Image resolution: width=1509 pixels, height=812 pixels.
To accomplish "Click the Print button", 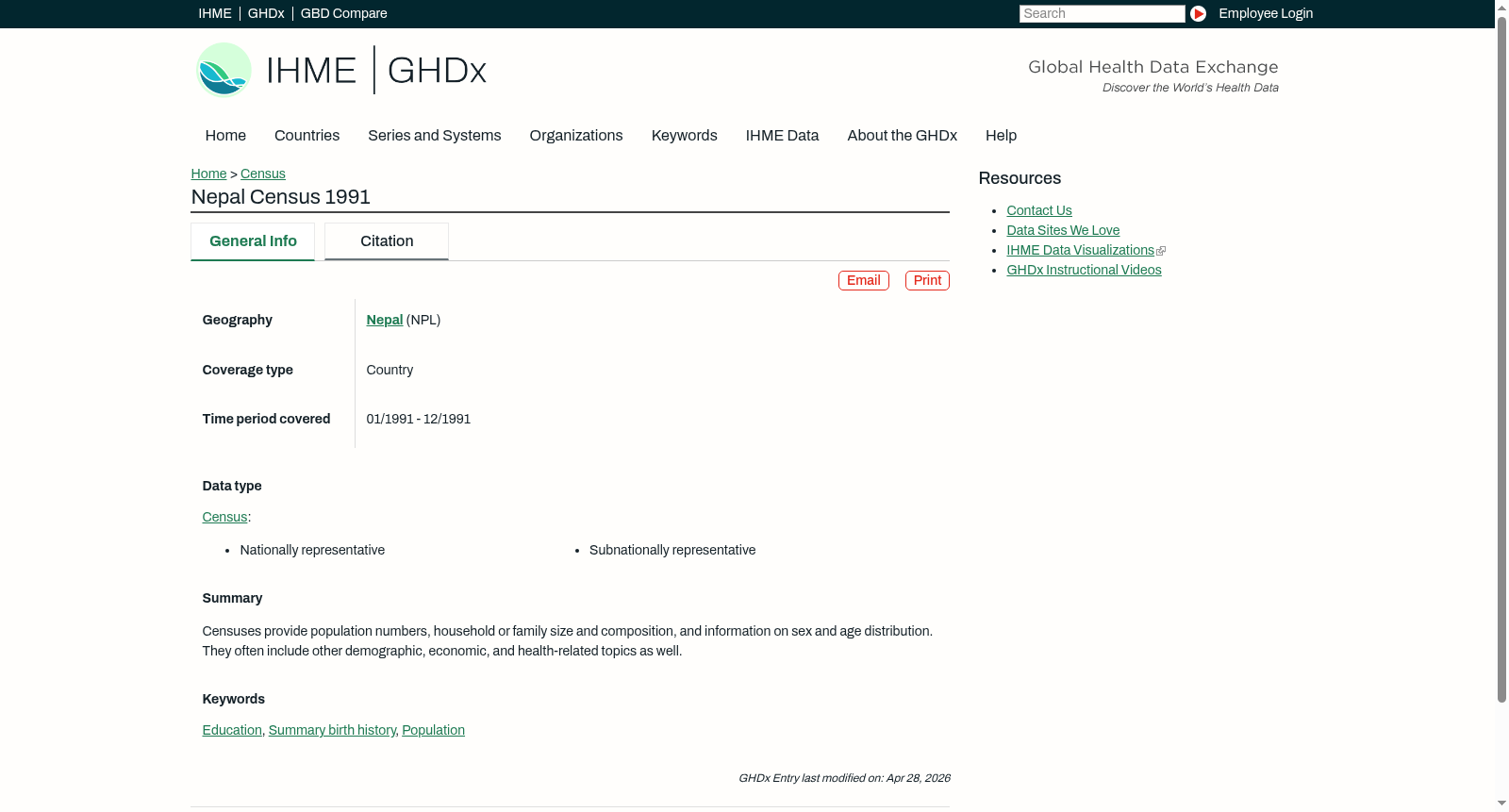I will [x=927, y=280].
